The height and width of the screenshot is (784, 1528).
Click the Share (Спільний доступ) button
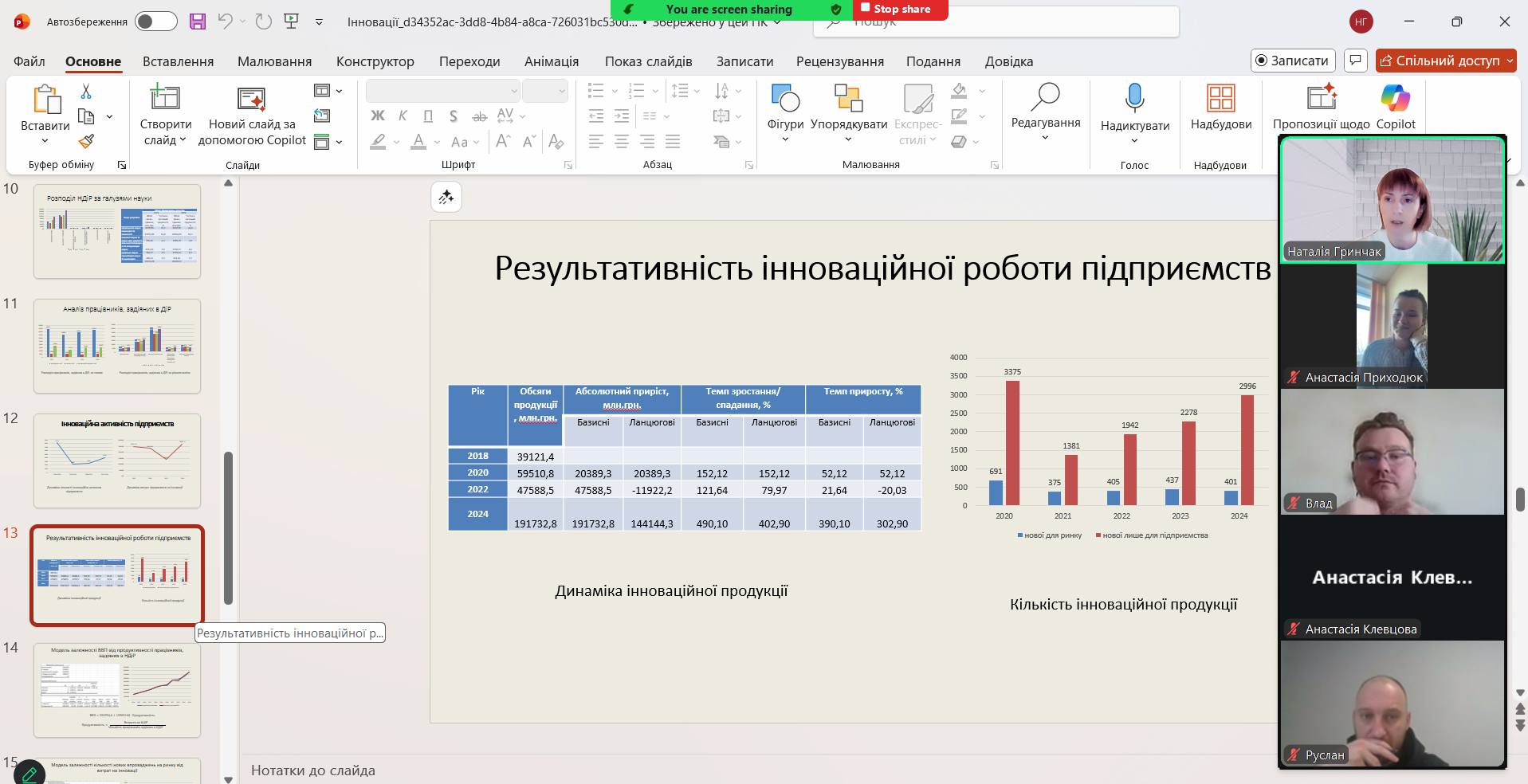[1440, 61]
